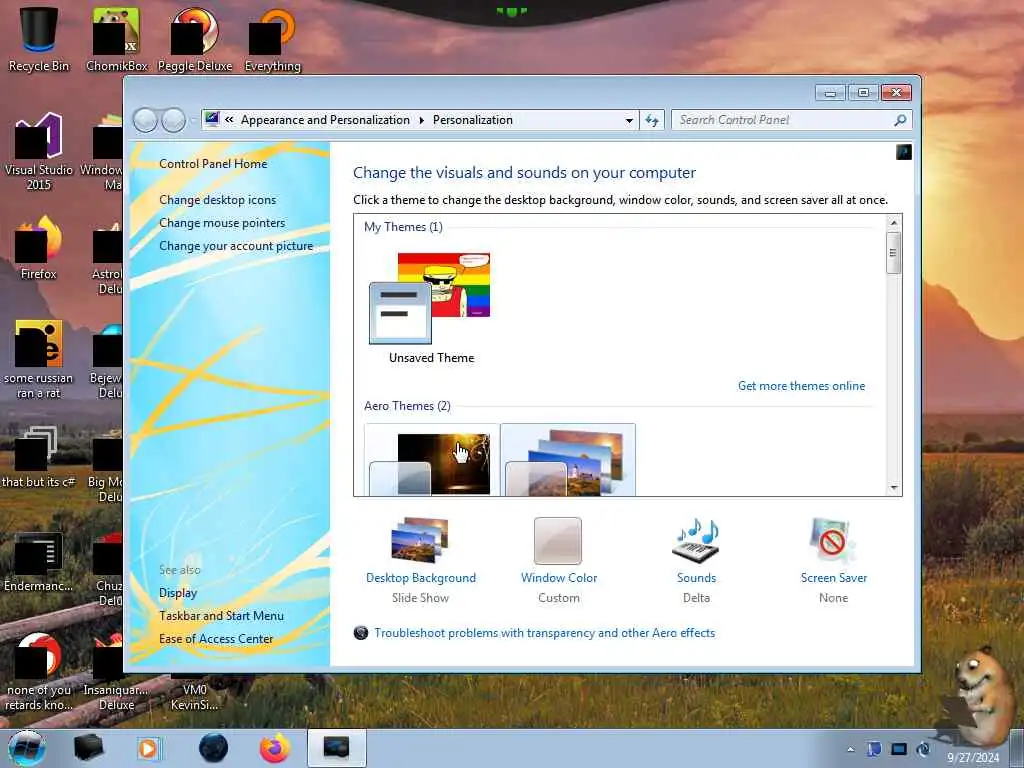Open the Screen Saver icon
Image resolution: width=1024 pixels, height=768 pixels.
coord(833,541)
